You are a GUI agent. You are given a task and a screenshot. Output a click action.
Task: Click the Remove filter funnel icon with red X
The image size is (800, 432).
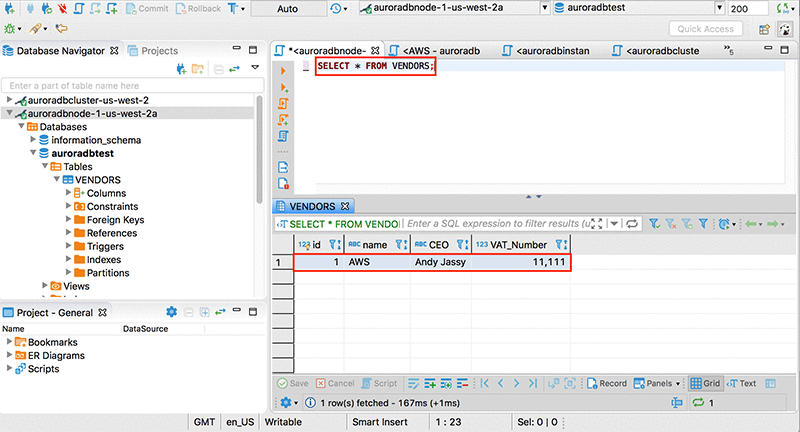click(x=670, y=223)
